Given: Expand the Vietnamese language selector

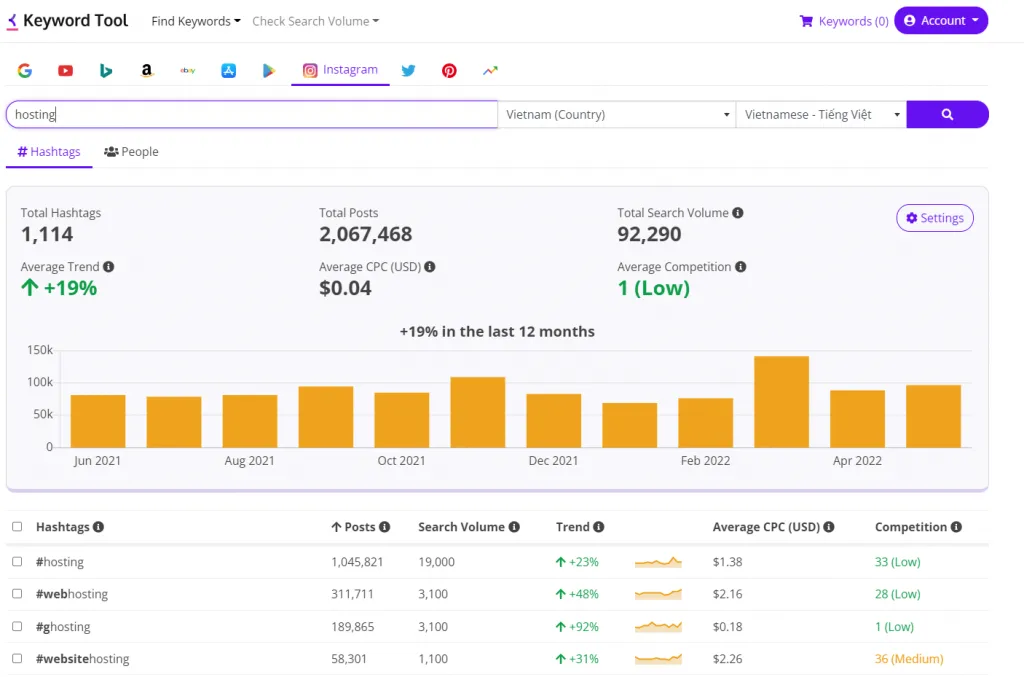Looking at the screenshot, I should click(x=820, y=114).
